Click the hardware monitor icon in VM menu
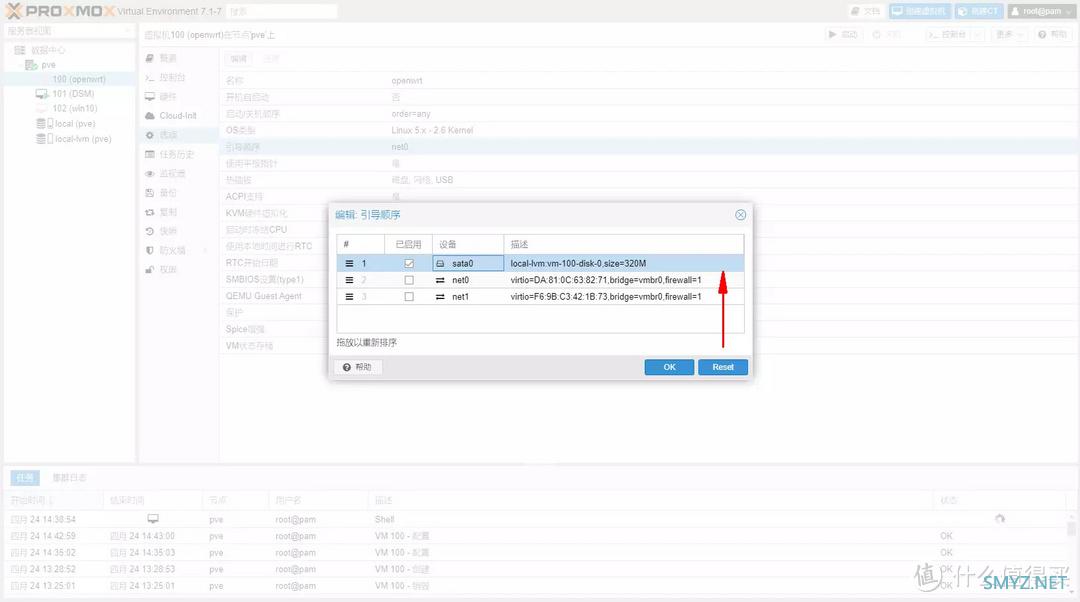The height and width of the screenshot is (602, 1080). 149,97
